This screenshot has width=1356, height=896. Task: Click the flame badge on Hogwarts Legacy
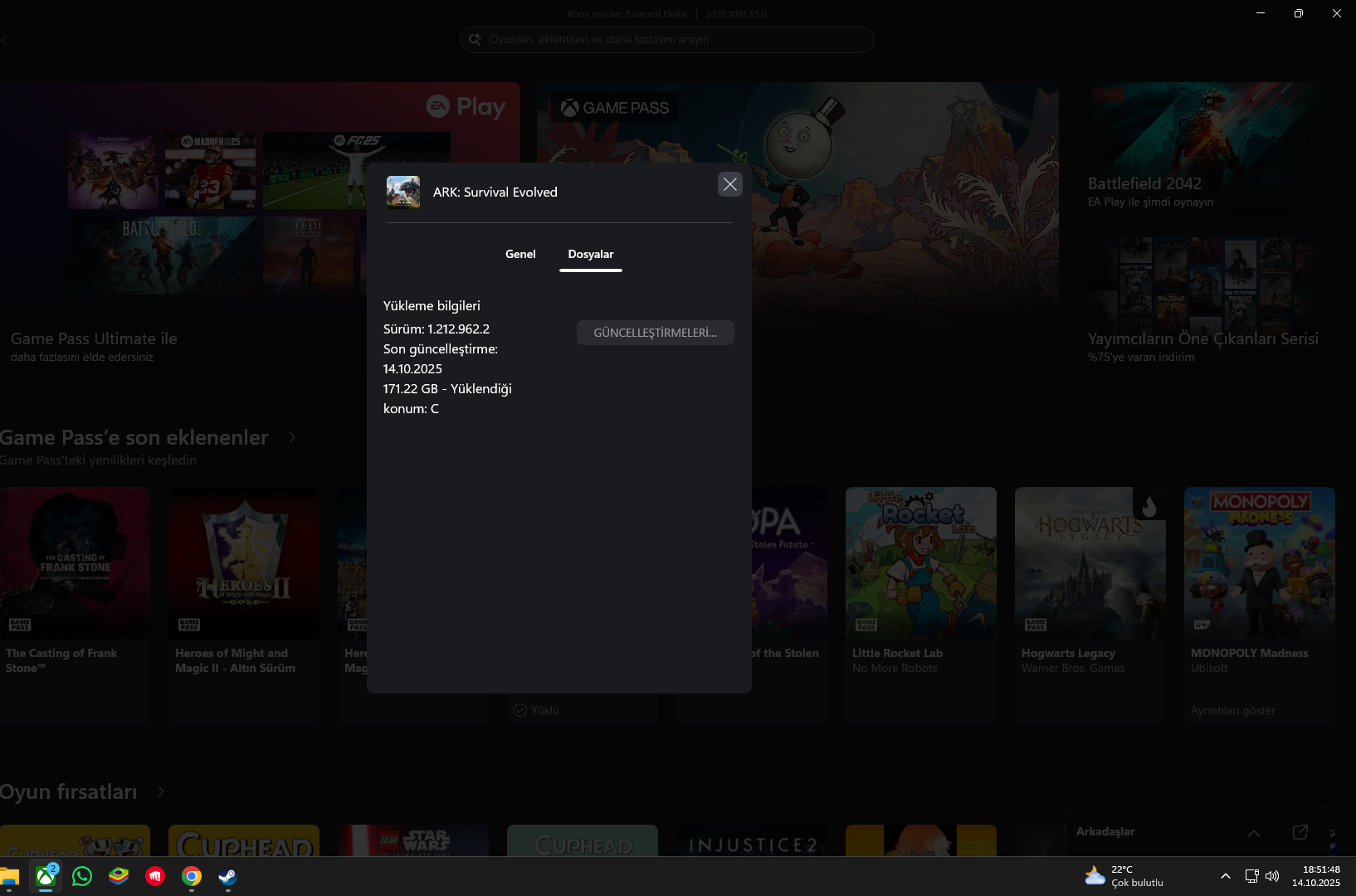point(1149,504)
